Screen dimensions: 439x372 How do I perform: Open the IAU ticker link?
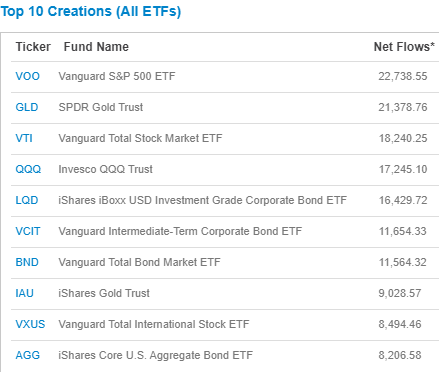25,293
